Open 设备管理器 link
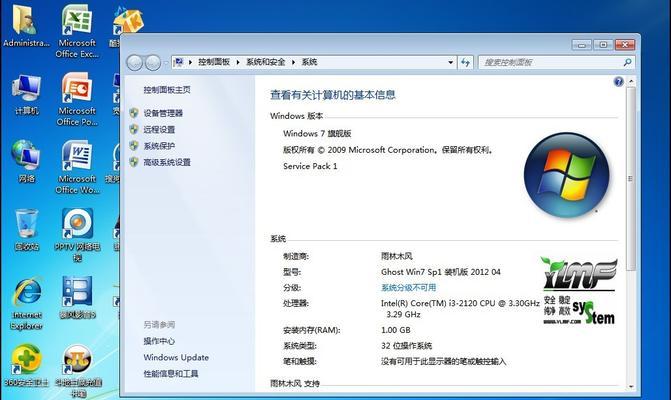This screenshot has width=671, height=400. coord(163,113)
